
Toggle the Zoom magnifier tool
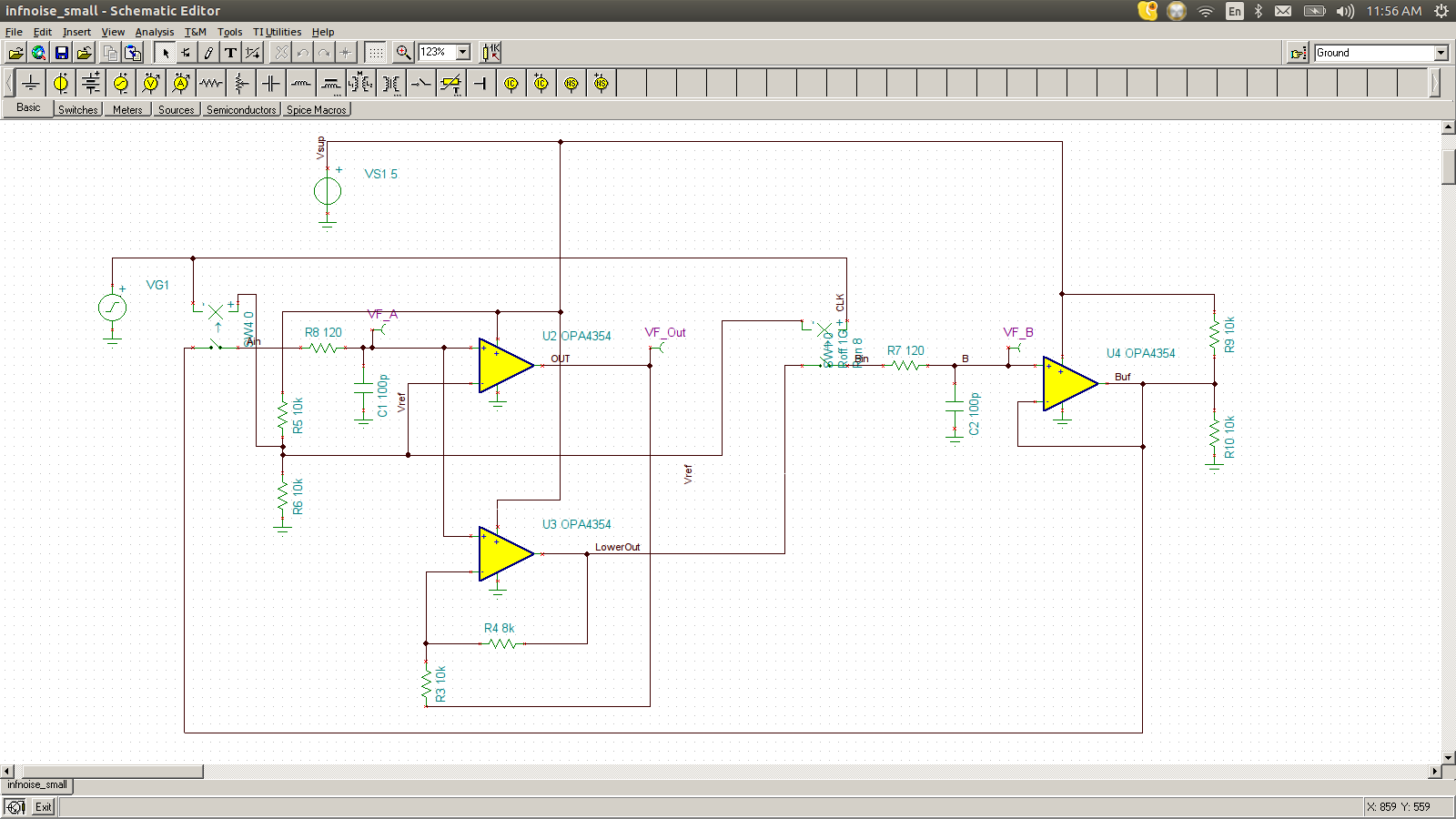(403, 52)
